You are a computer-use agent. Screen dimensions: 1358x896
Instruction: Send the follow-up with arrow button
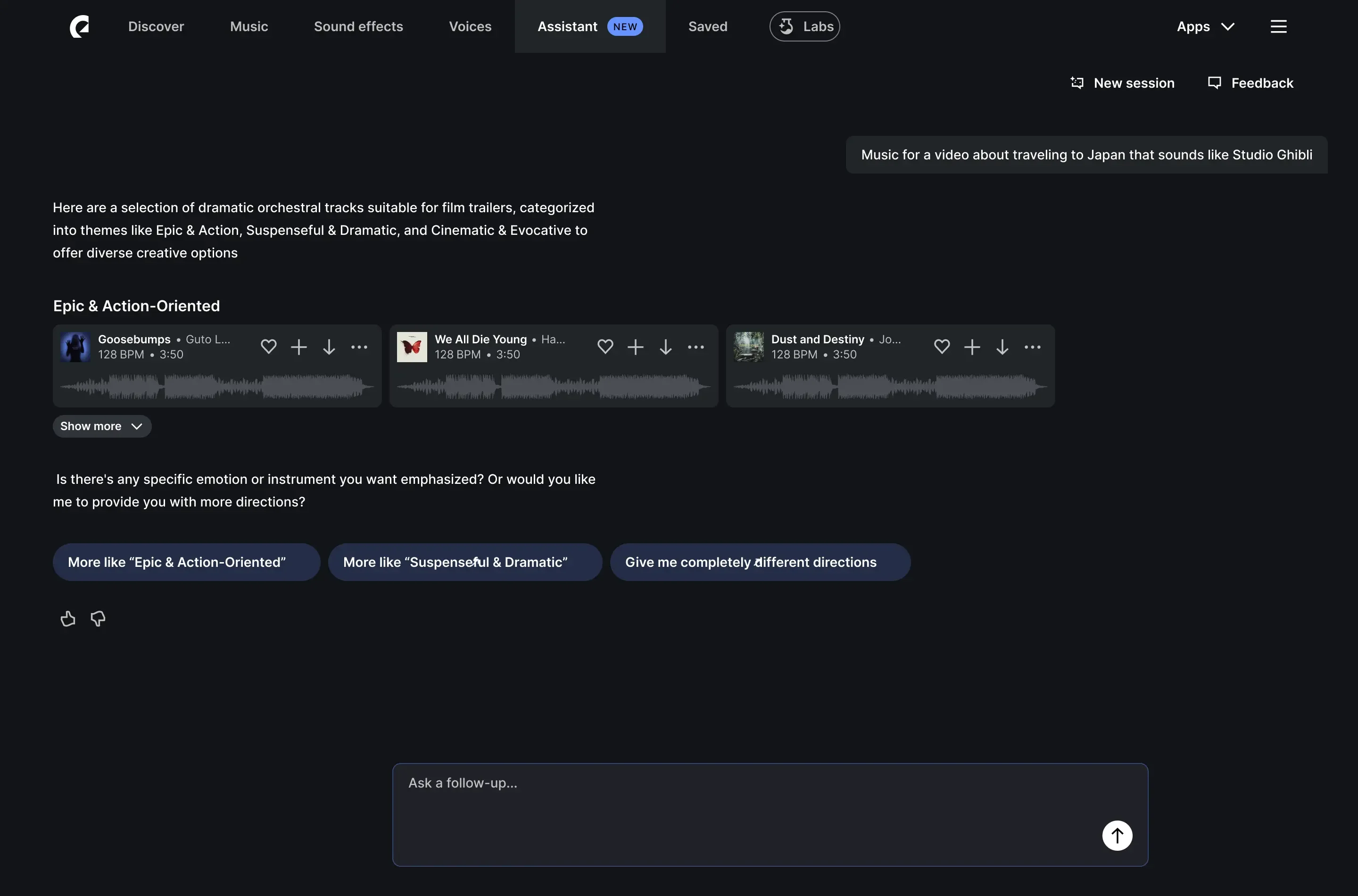point(1117,836)
